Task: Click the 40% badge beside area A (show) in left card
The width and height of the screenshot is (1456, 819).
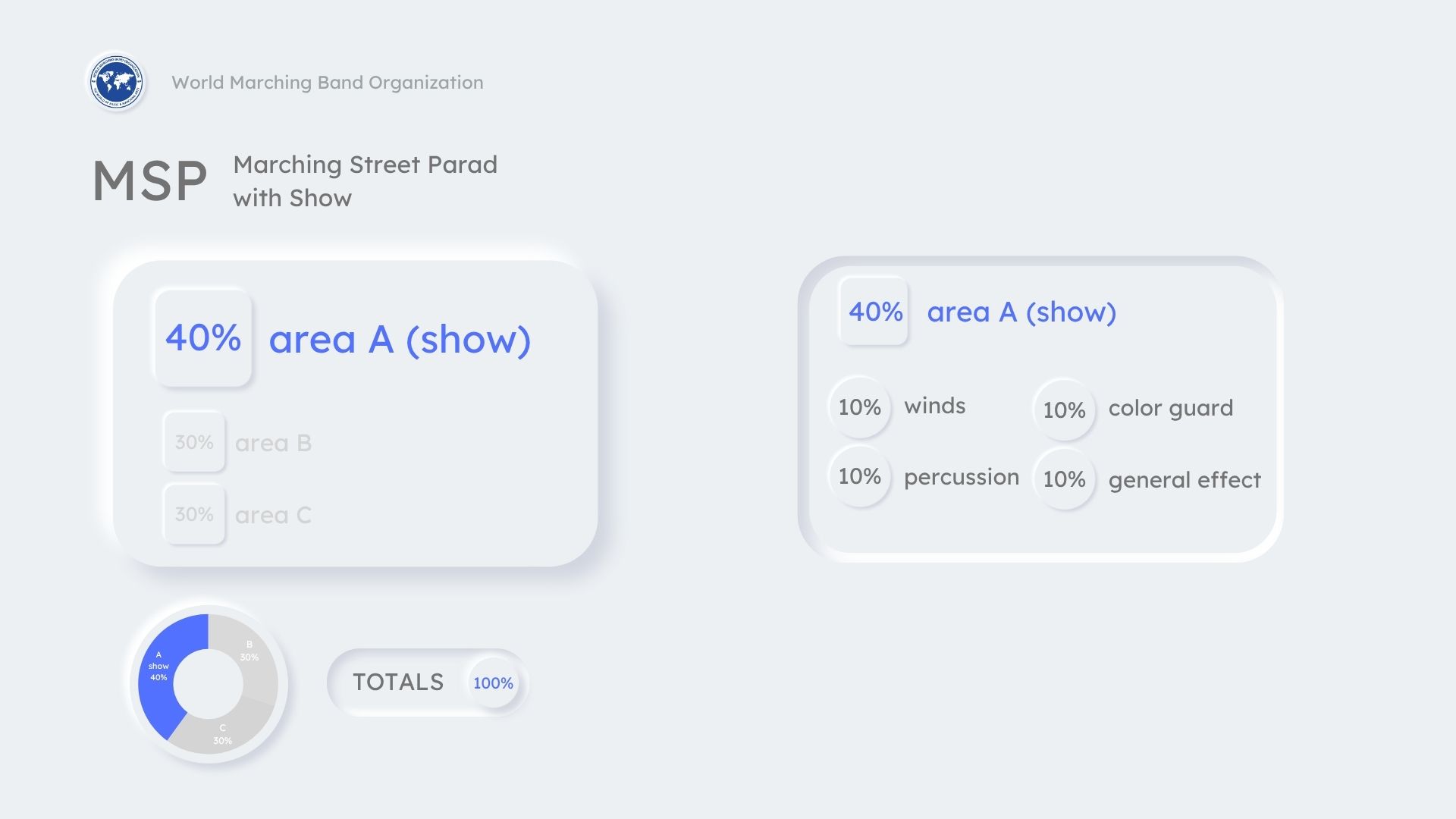Action: (x=202, y=338)
